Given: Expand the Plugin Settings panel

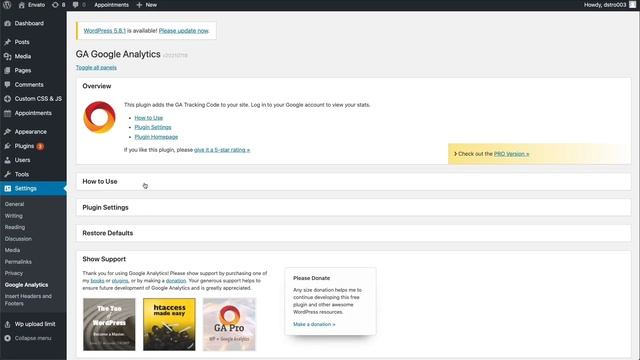Looking at the screenshot, I should [x=353, y=207].
